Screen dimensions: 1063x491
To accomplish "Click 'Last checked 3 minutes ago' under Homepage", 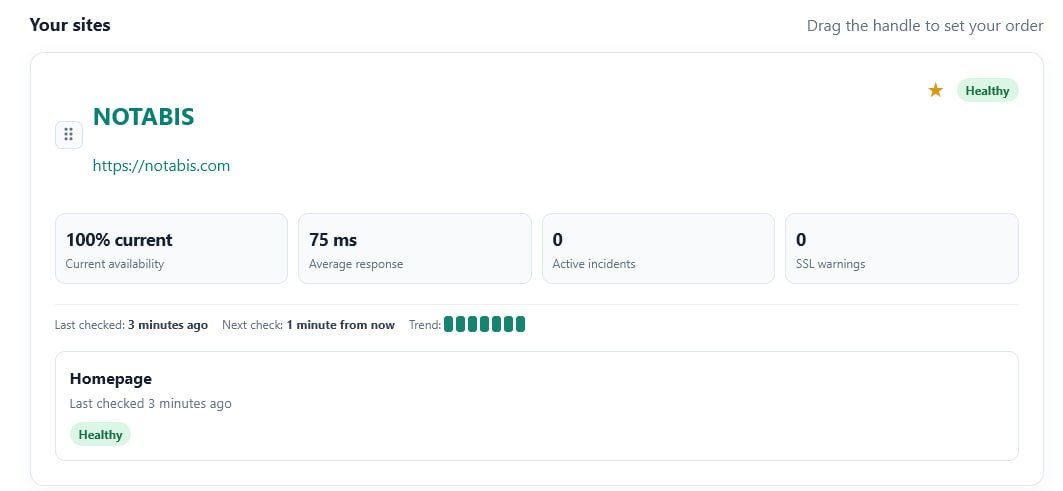I will (x=151, y=404).
